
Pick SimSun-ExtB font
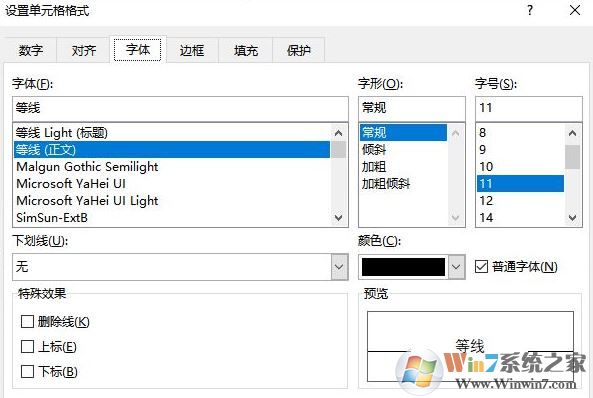(172, 218)
